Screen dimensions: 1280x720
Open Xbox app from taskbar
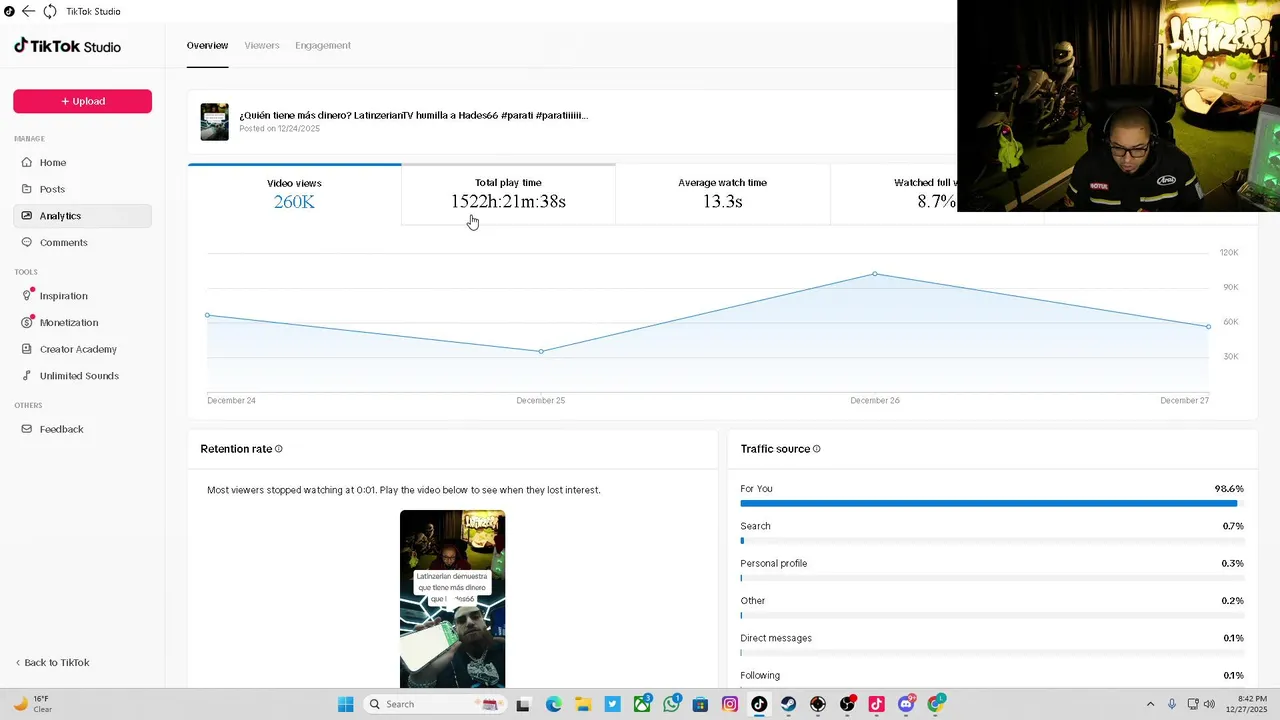[x=642, y=704]
